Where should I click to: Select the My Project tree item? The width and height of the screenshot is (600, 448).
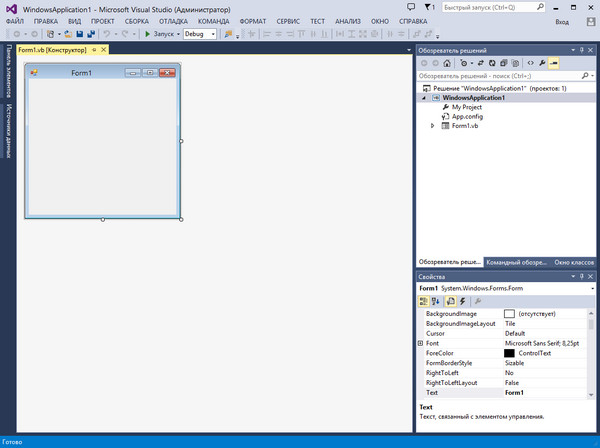[x=466, y=107]
